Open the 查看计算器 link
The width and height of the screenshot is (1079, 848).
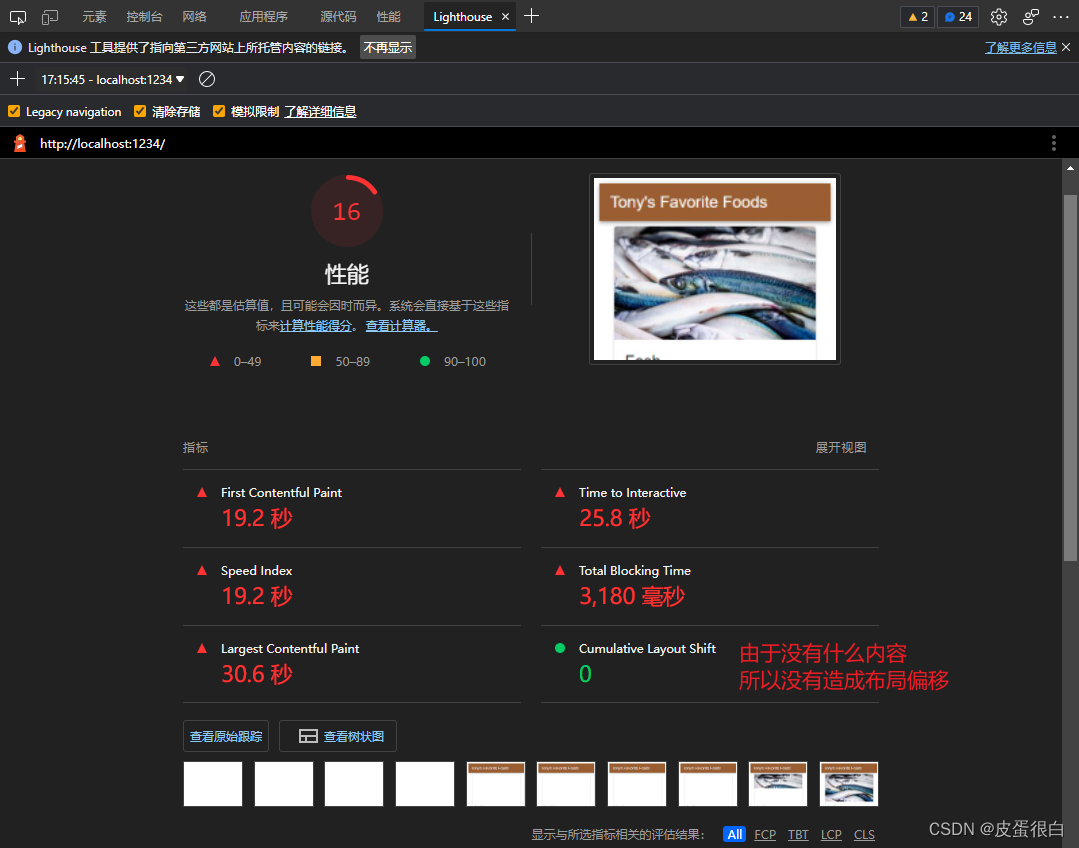coord(401,326)
